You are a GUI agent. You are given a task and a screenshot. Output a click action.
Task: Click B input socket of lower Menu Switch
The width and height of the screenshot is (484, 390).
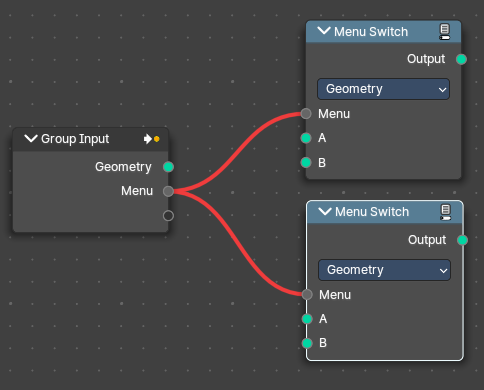click(x=307, y=343)
